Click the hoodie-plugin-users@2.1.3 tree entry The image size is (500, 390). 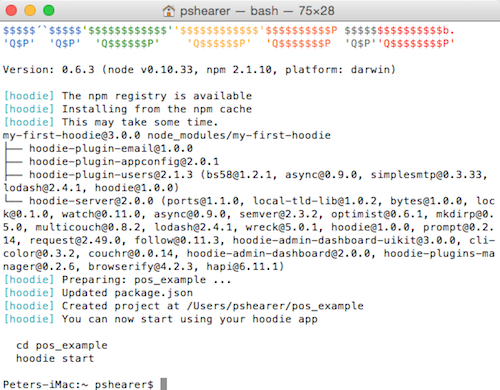click(111, 175)
